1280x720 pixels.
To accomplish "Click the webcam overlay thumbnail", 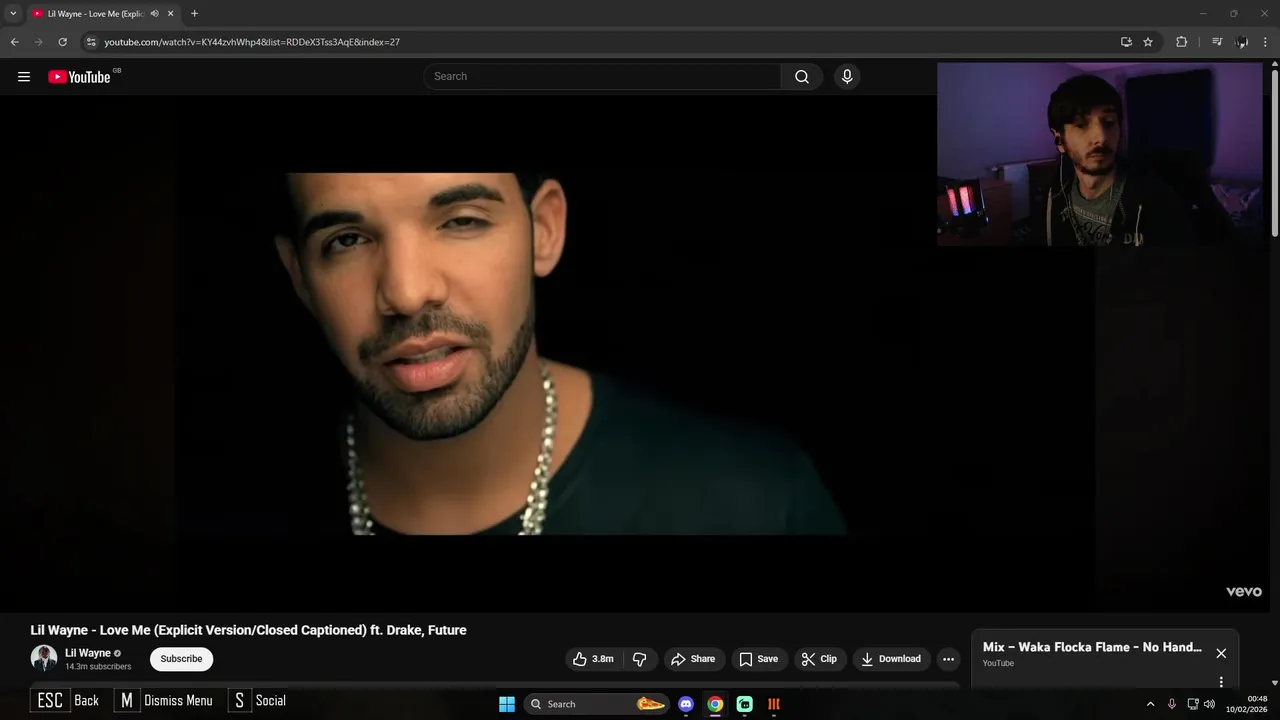I will (x=1100, y=154).
